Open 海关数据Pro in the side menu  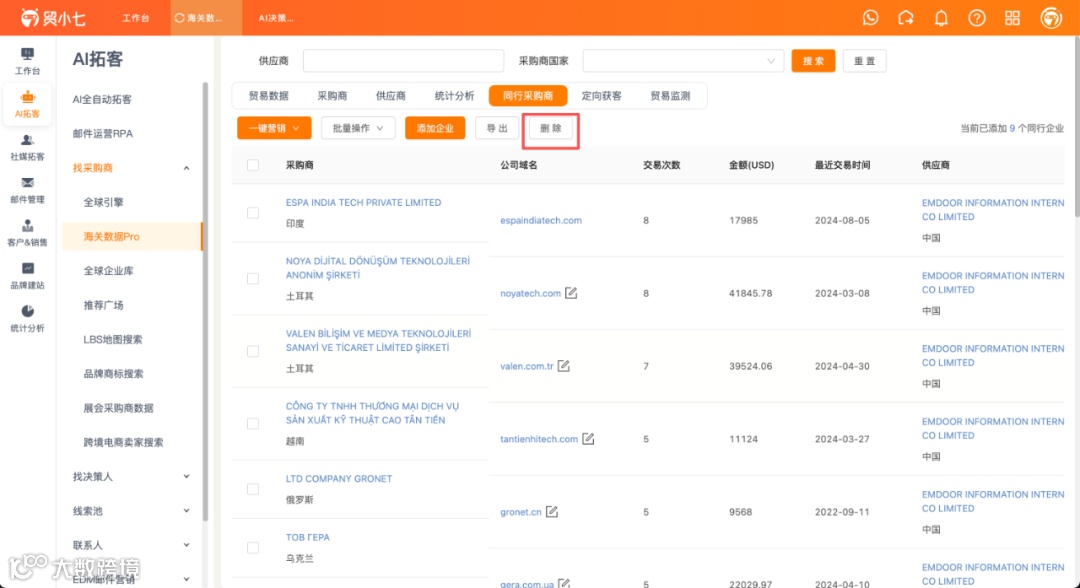131,236
